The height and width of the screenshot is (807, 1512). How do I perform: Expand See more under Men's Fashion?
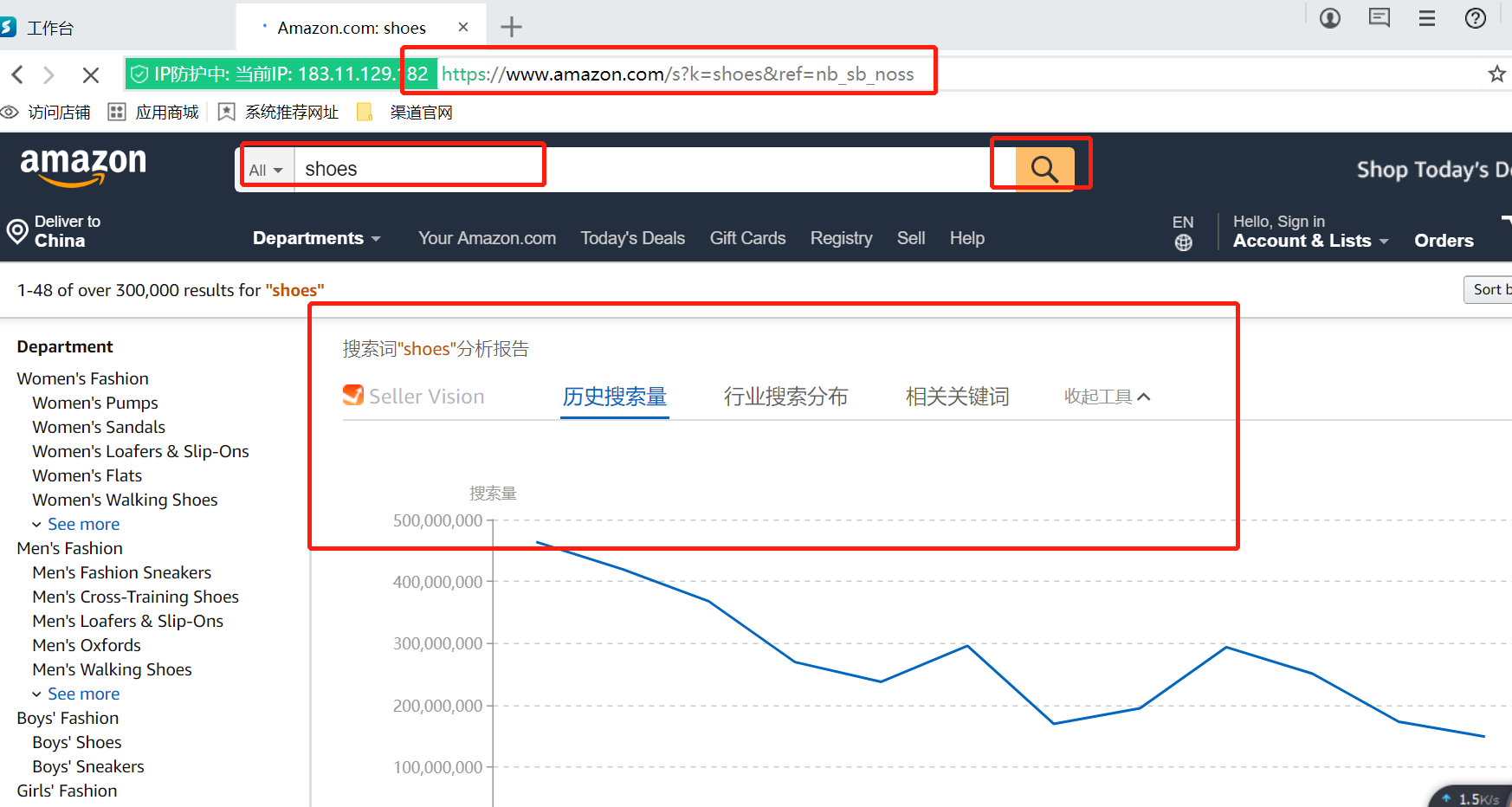coord(83,694)
